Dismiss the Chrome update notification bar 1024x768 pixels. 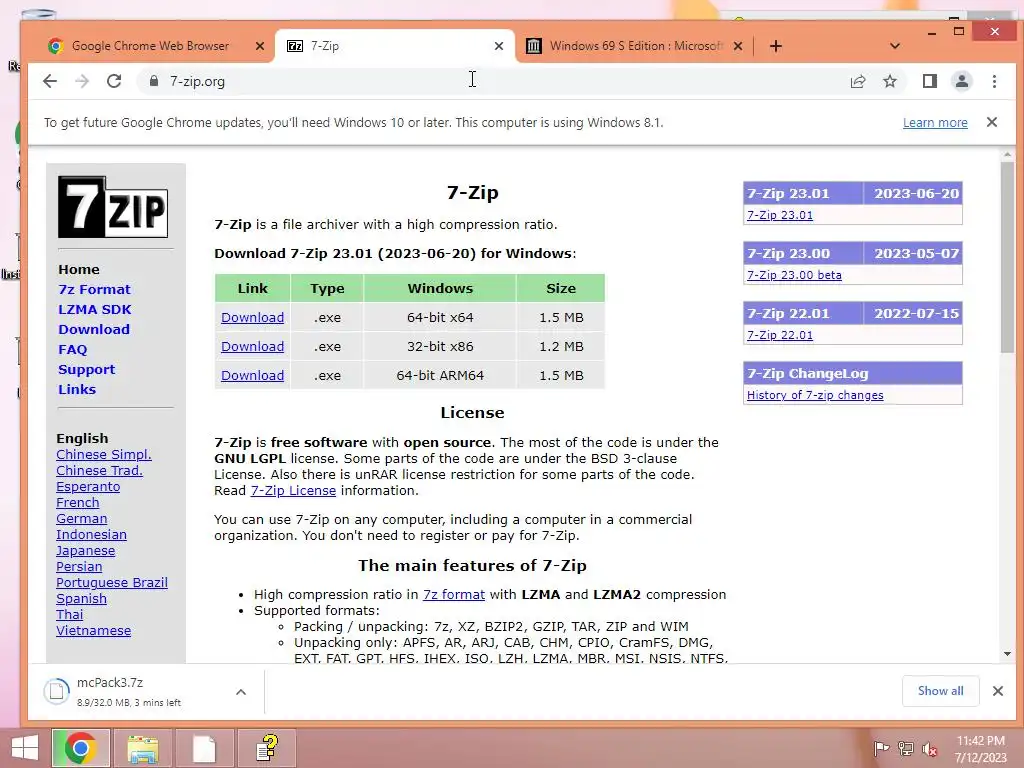(x=991, y=122)
